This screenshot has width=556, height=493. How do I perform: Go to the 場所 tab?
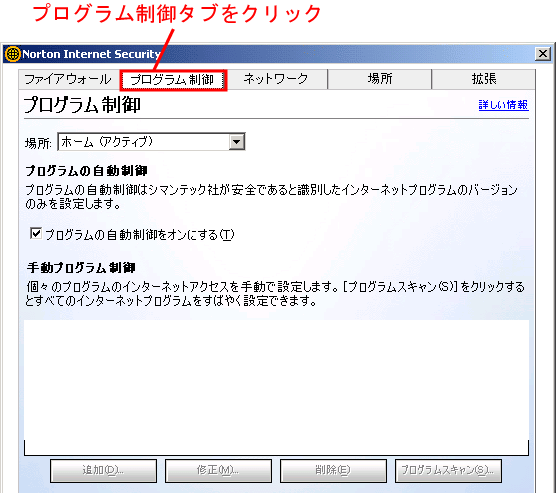(379, 79)
